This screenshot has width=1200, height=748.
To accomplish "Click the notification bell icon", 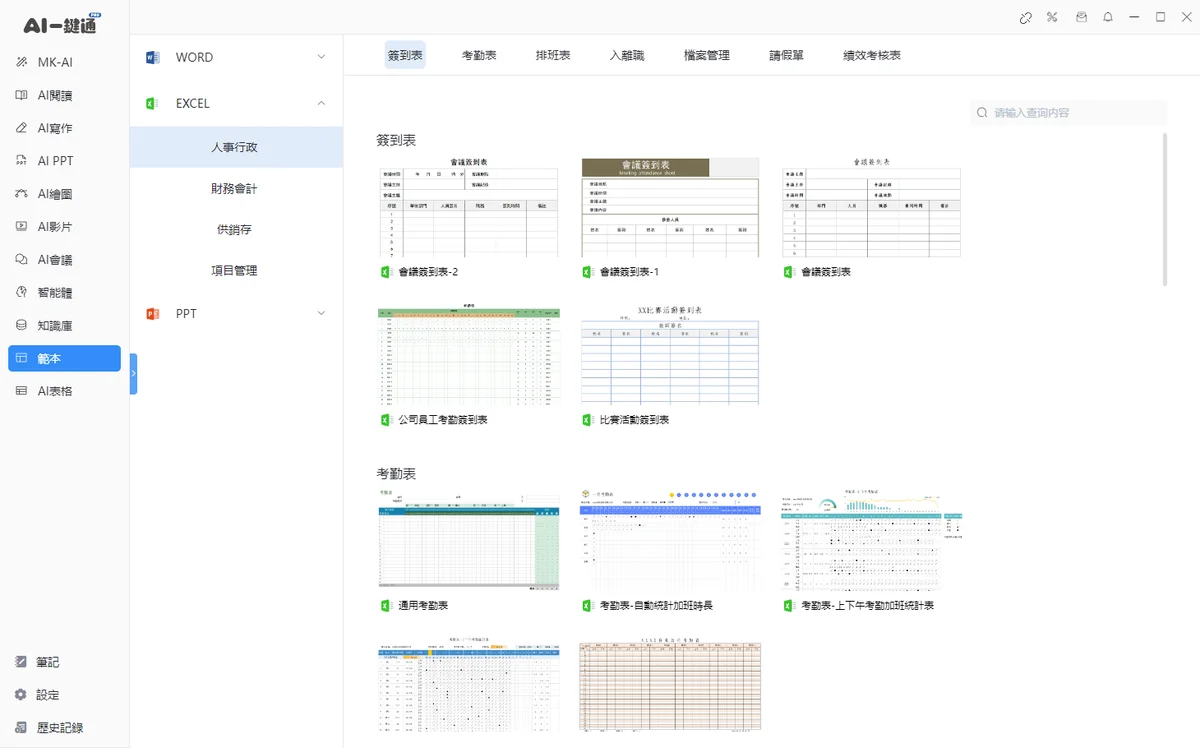I will (x=1108, y=17).
